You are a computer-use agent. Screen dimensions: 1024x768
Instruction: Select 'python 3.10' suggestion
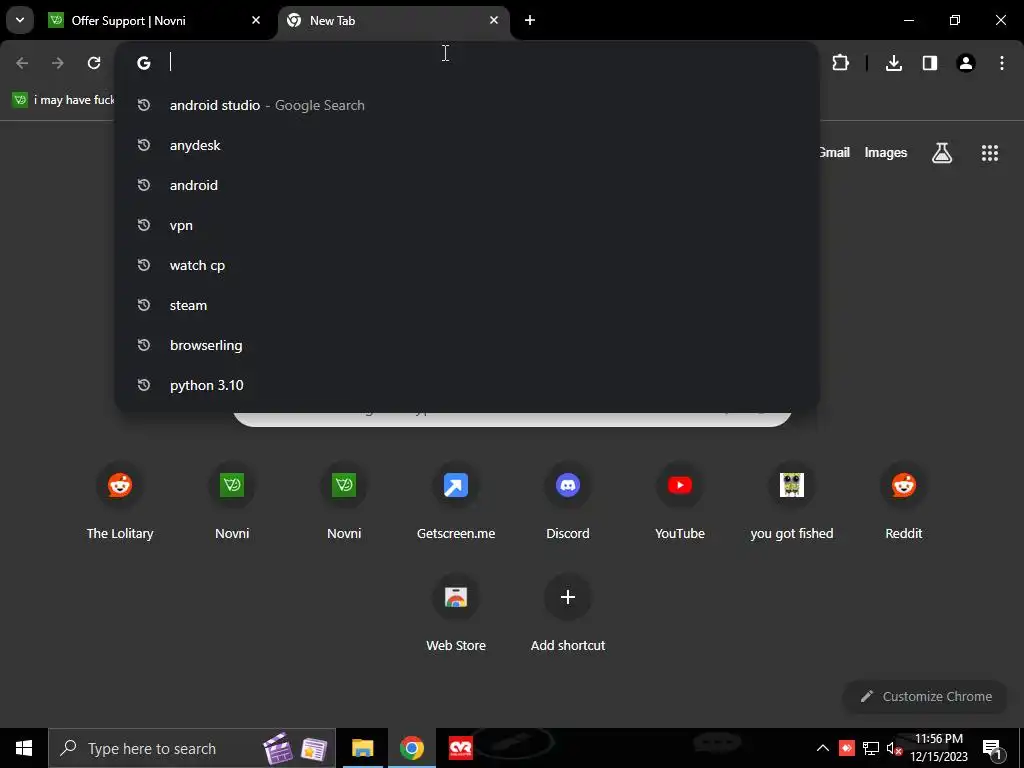pyautogui.click(x=467, y=385)
